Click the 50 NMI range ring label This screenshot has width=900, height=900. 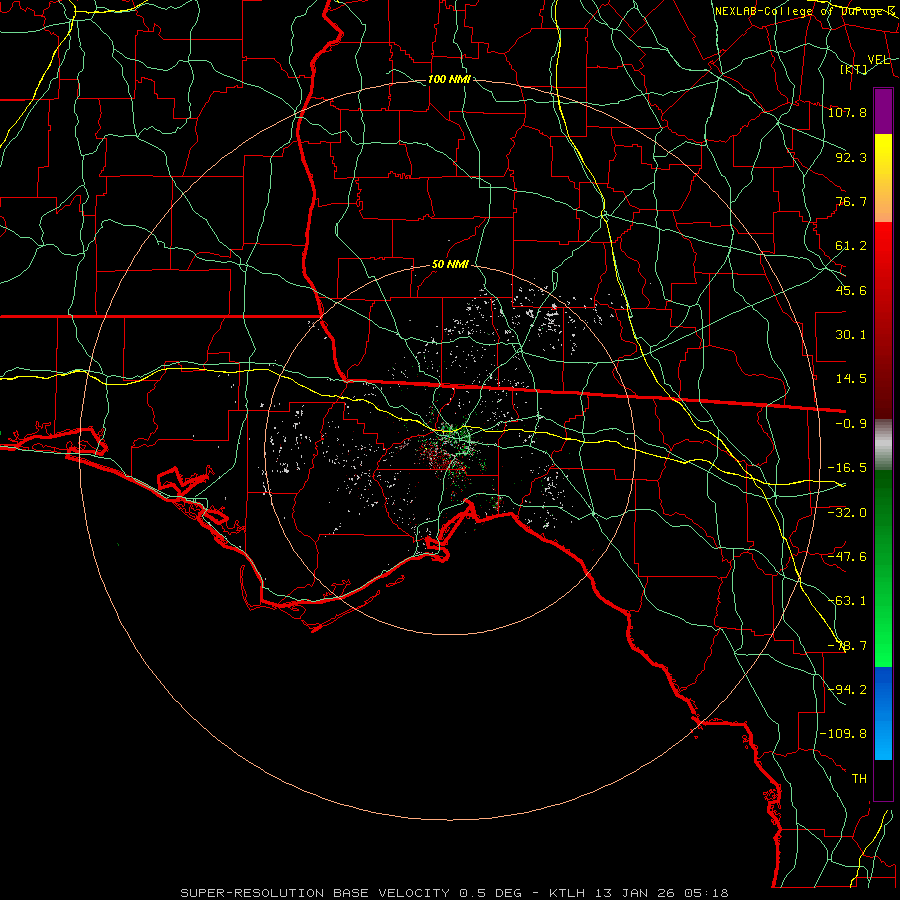[x=450, y=265]
